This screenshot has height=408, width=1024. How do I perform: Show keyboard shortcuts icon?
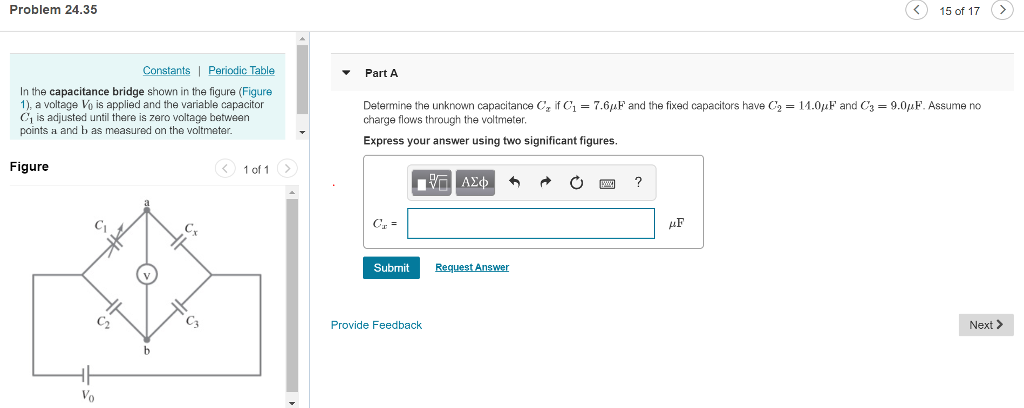607,184
